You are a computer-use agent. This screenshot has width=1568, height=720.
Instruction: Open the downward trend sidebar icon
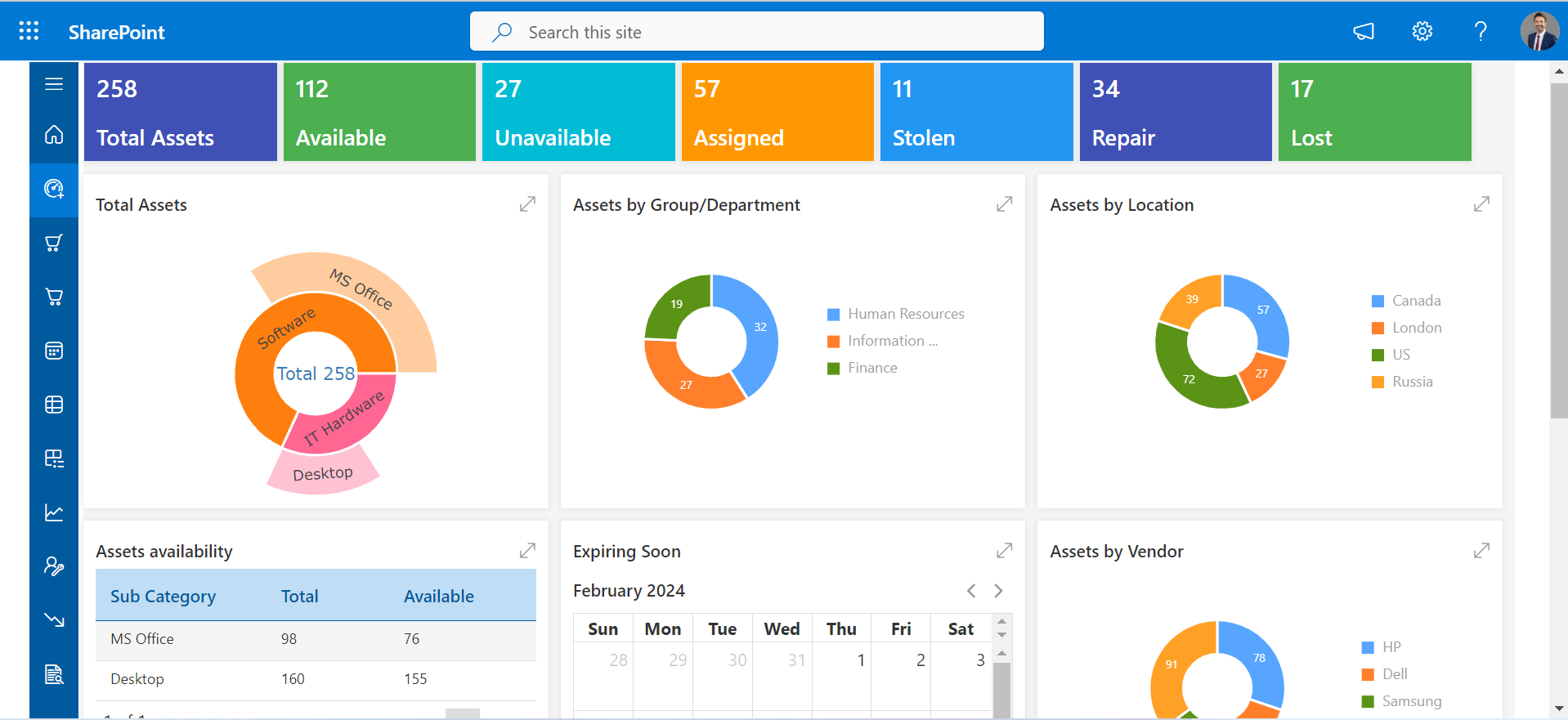[x=54, y=620]
